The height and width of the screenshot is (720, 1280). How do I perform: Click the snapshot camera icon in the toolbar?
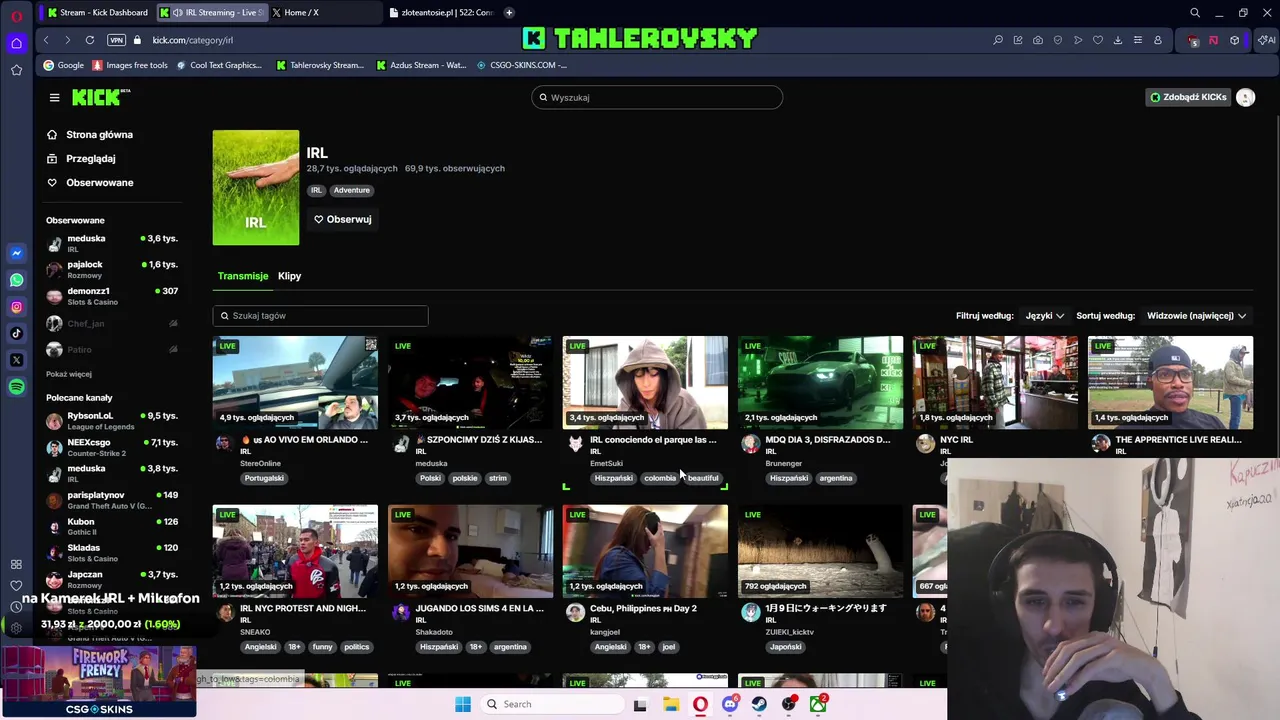(x=1038, y=40)
